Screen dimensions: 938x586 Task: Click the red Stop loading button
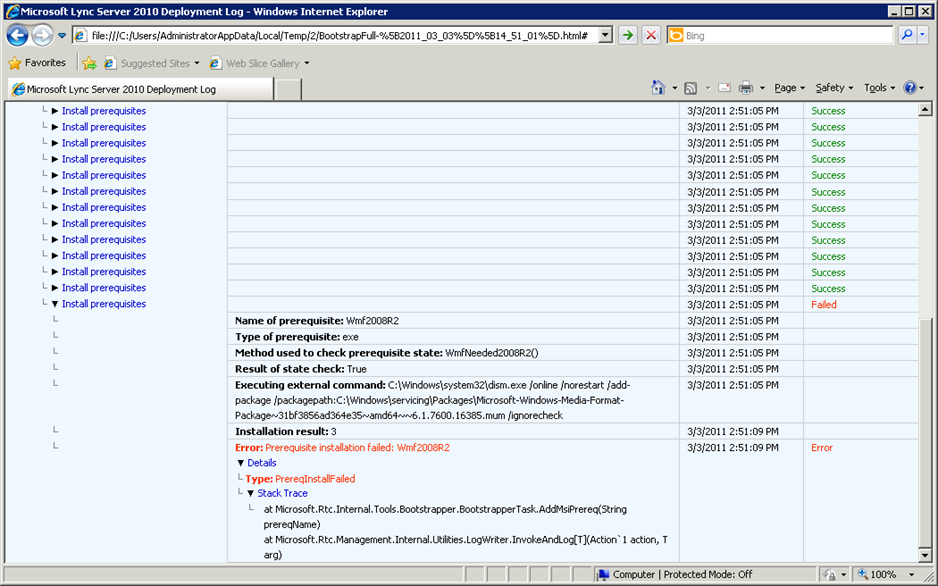(x=651, y=36)
